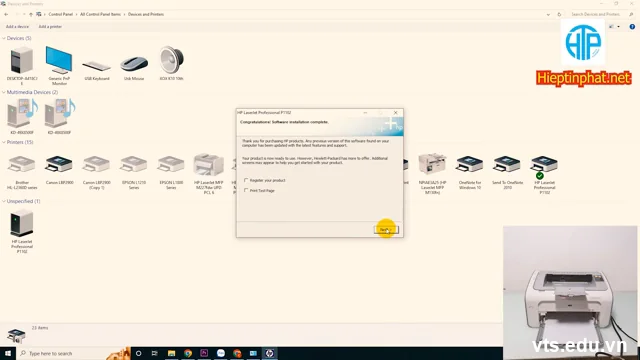
Task: Select the Send To OneNote 2010 printer
Action: (x=507, y=164)
